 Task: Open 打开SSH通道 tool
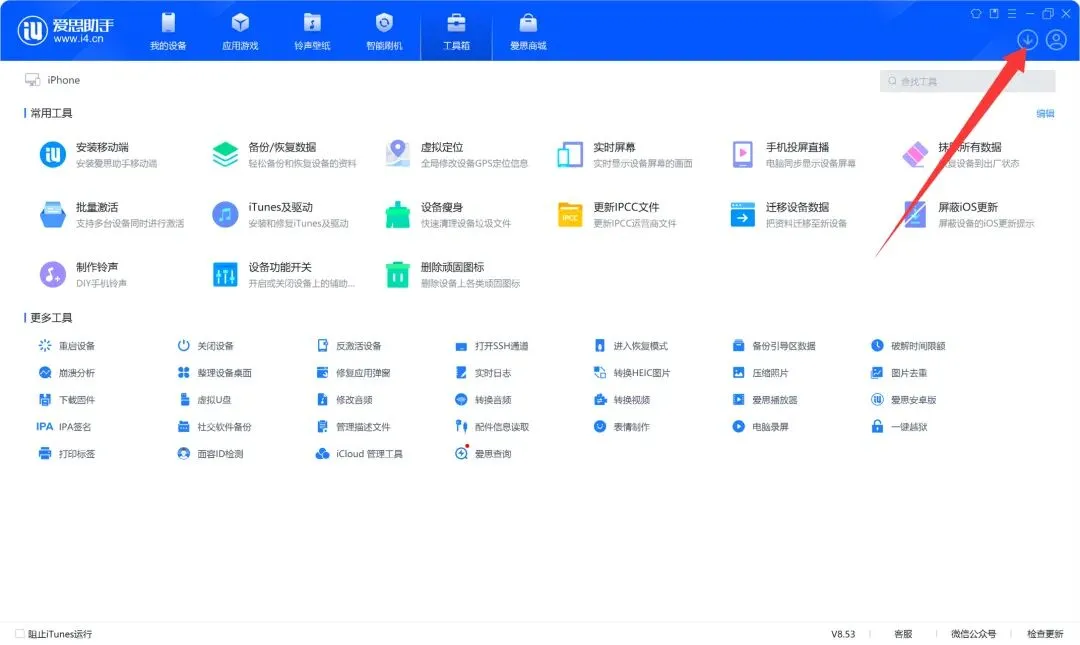492,346
